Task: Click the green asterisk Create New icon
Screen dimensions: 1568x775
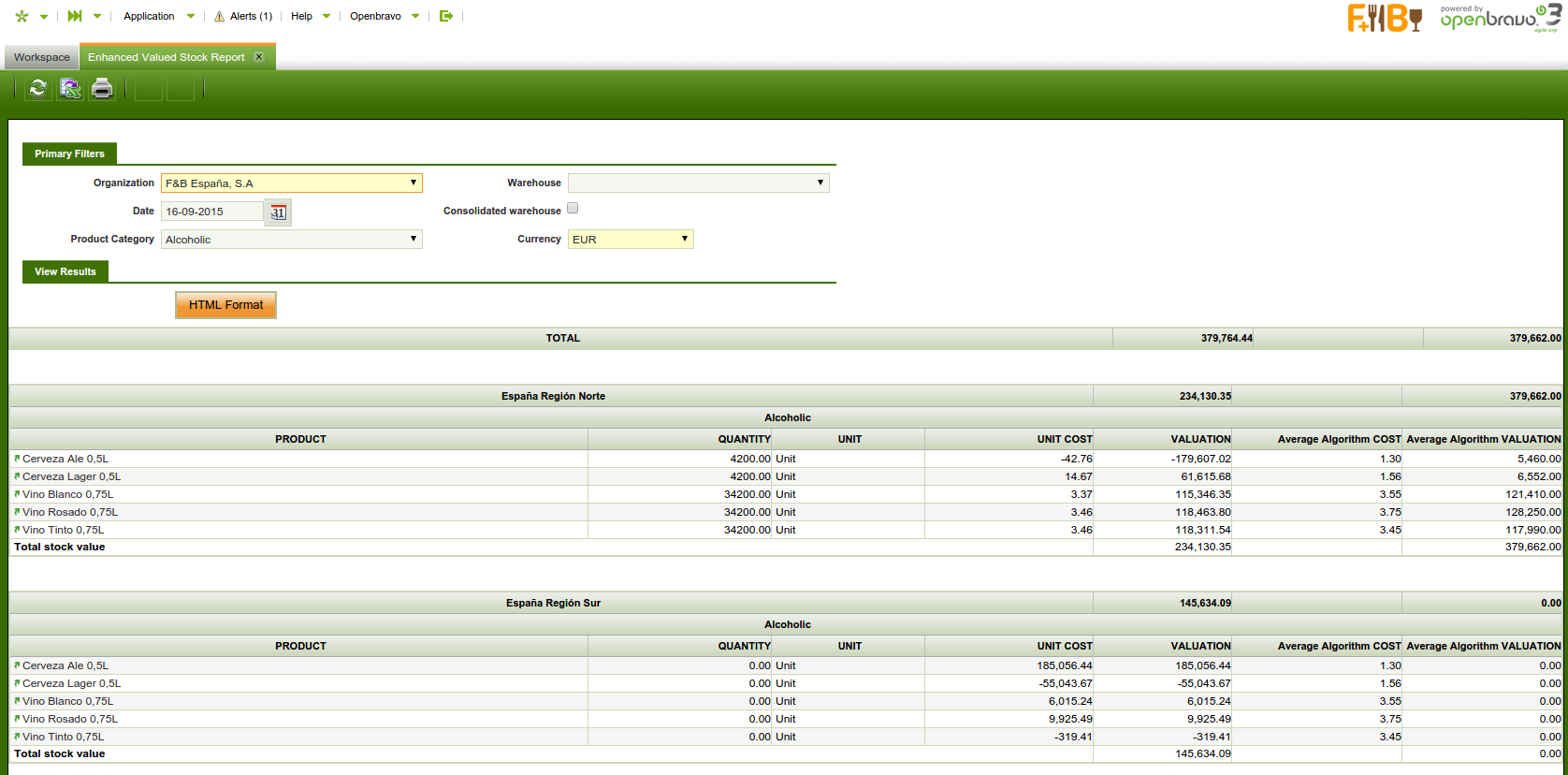Action: 22,16
